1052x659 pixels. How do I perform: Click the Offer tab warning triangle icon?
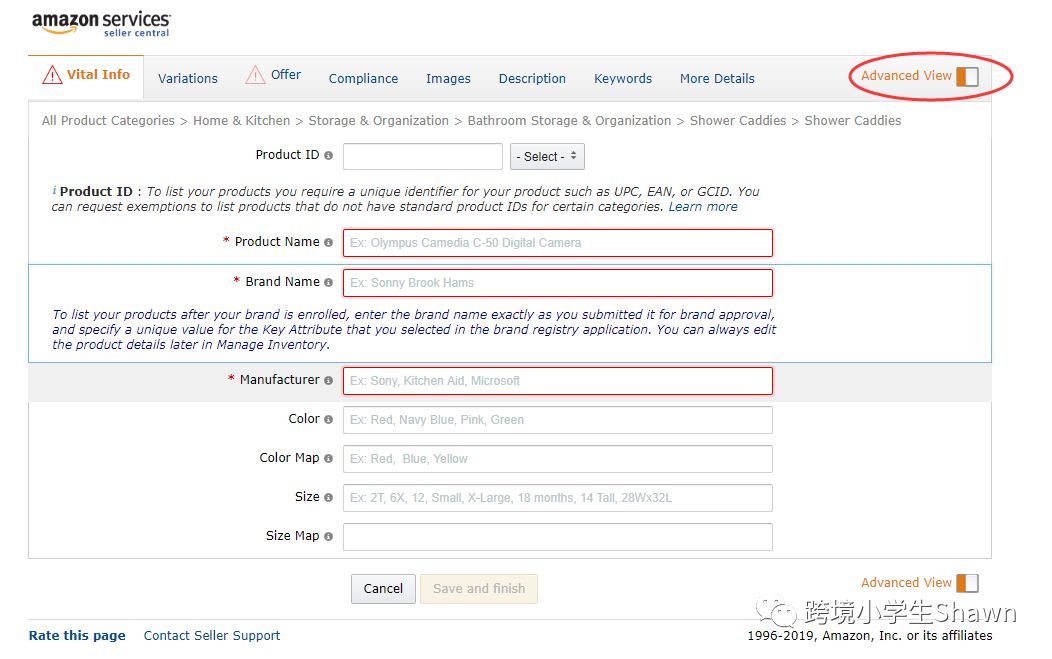(x=255, y=74)
